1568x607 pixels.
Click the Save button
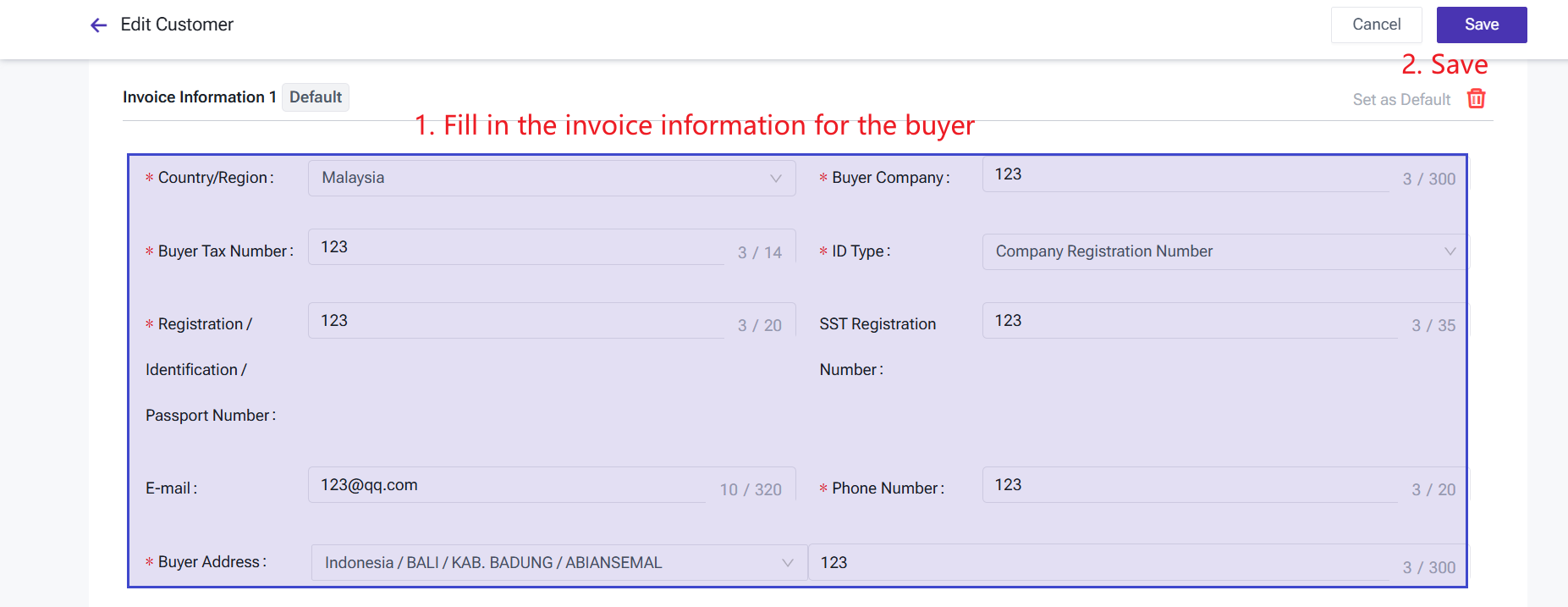coord(1481,25)
